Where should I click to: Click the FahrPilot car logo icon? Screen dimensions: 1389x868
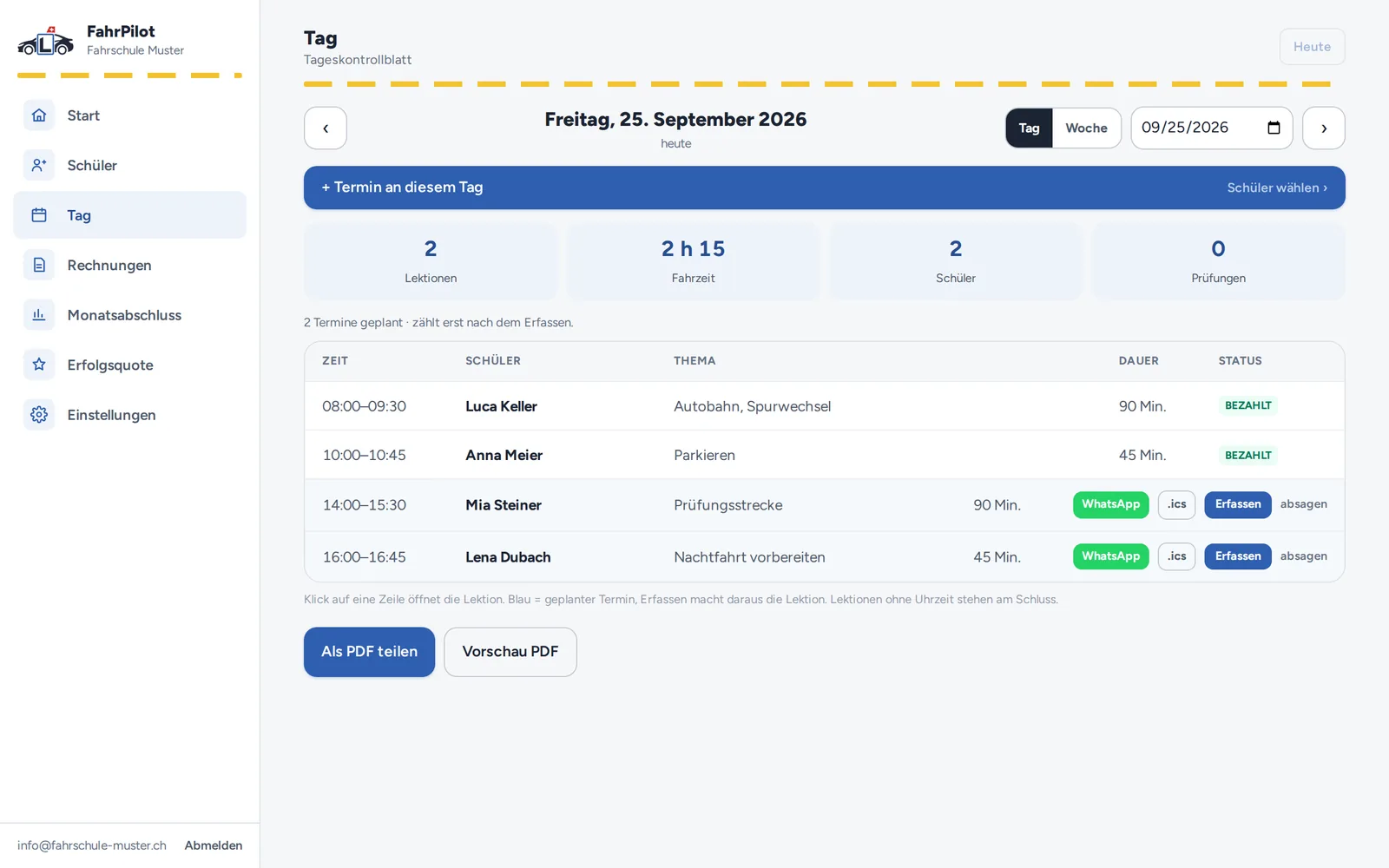coord(46,41)
